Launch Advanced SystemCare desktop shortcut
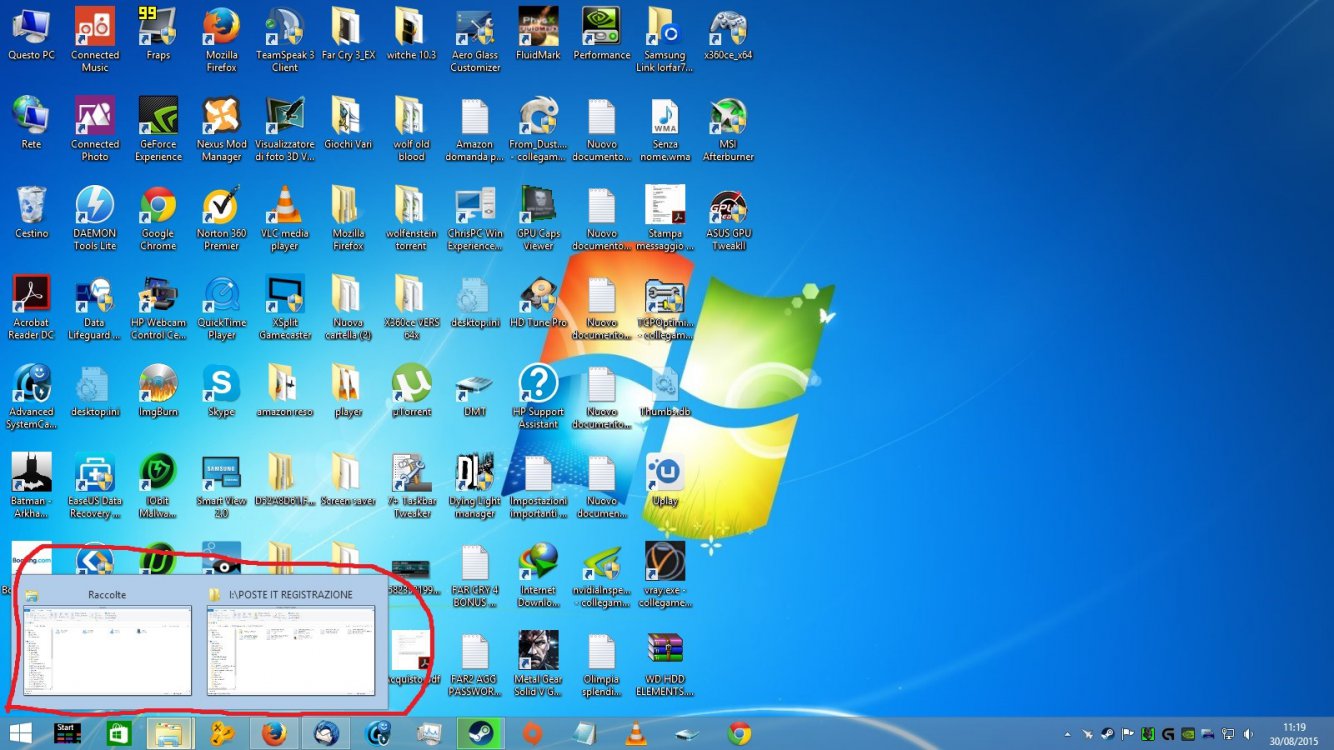Screen dimensions: 1334x750 pyautogui.click(x=31, y=396)
